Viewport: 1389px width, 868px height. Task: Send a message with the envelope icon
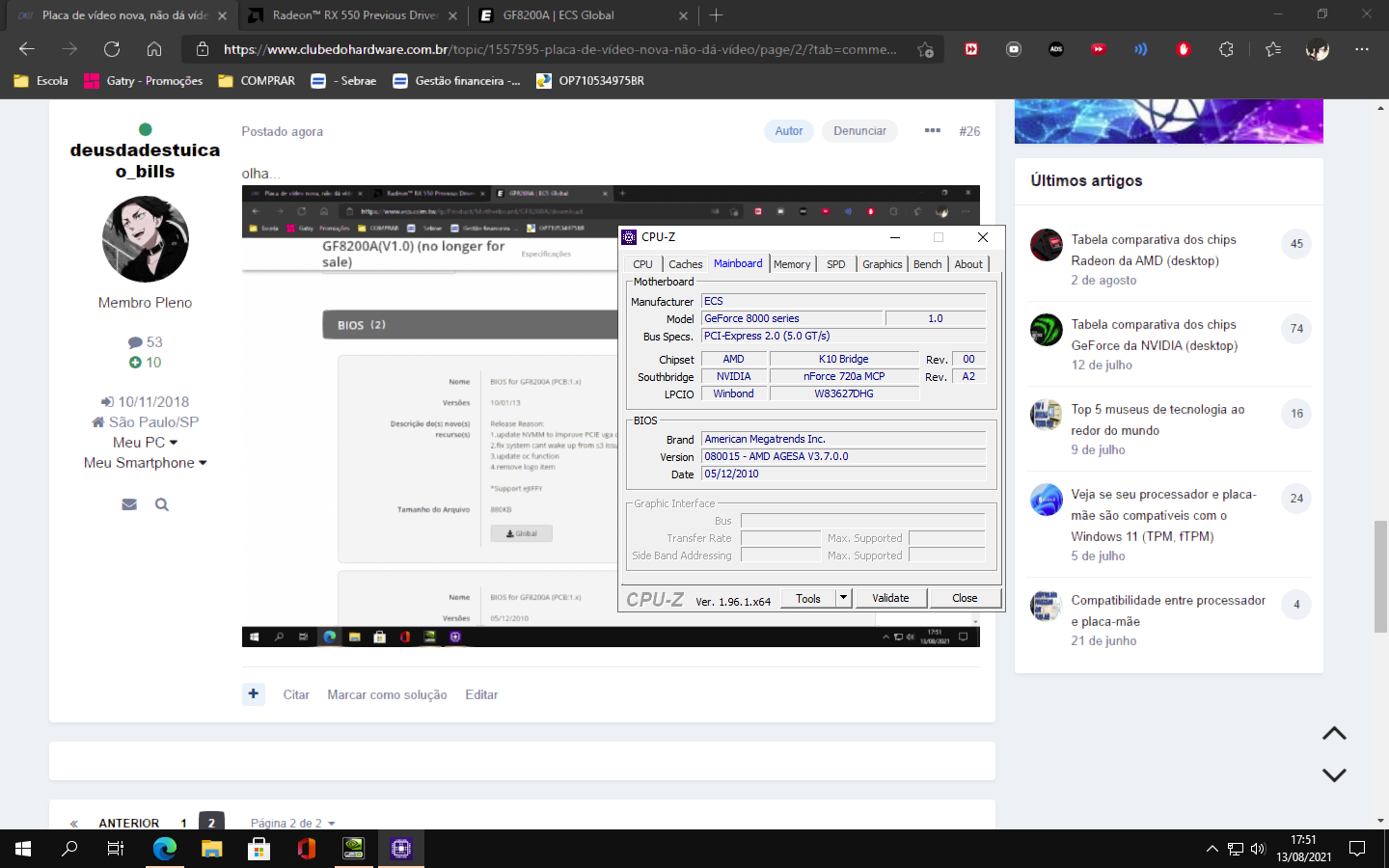pyautogui.click(x=129, y=504)
